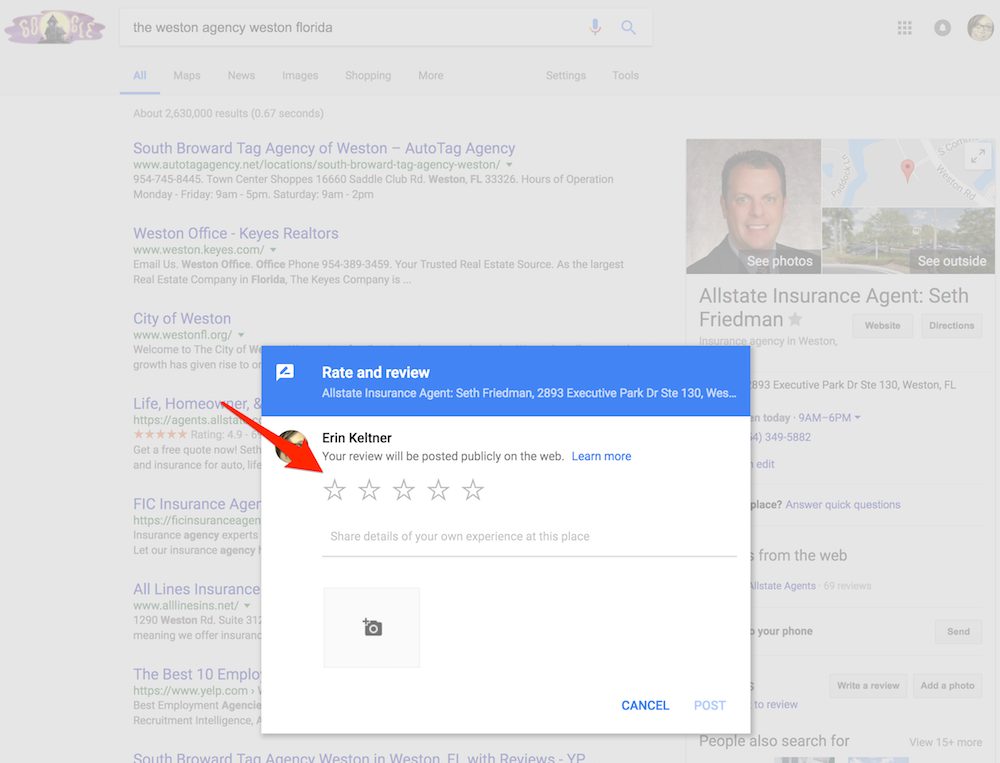The width and height of the screenshot is (1000, 763).
Task: Click the Directions button
Action: tap(951, 325)
